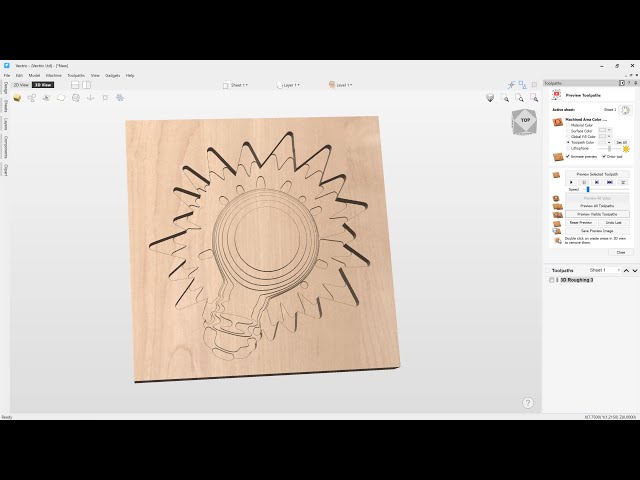Click Preview Visible Toolpaths button
The width and height of the screenshot is (640, 480).
(597, 214)
